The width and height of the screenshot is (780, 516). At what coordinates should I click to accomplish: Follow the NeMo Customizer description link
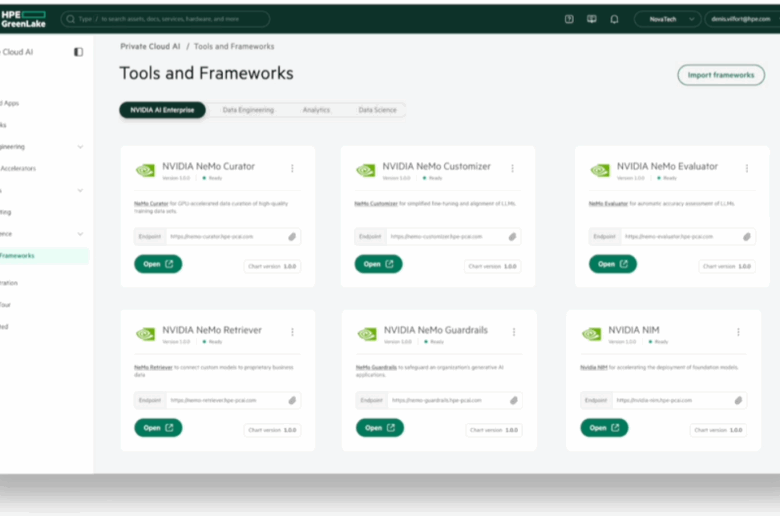(376, 204)
